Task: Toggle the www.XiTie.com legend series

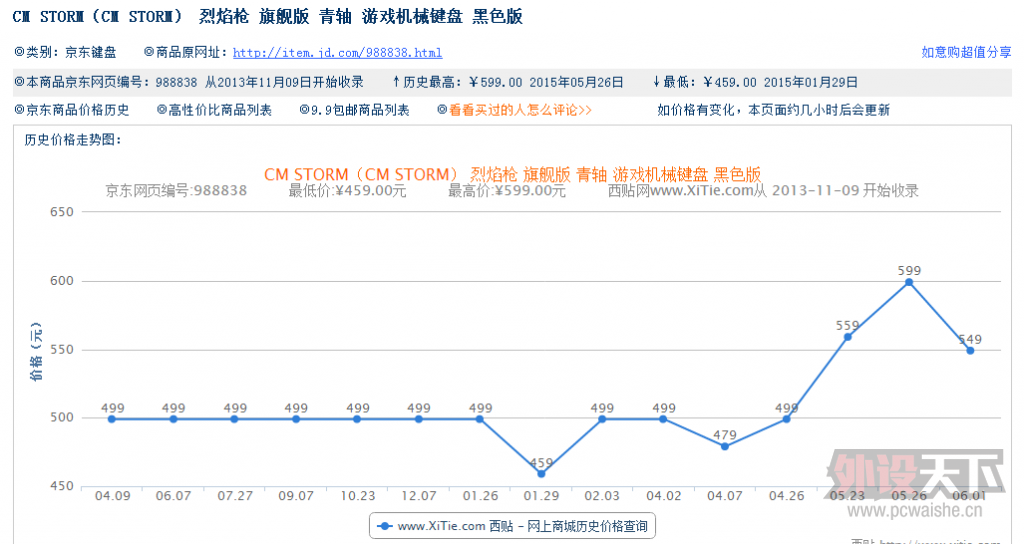Action: 513,526
